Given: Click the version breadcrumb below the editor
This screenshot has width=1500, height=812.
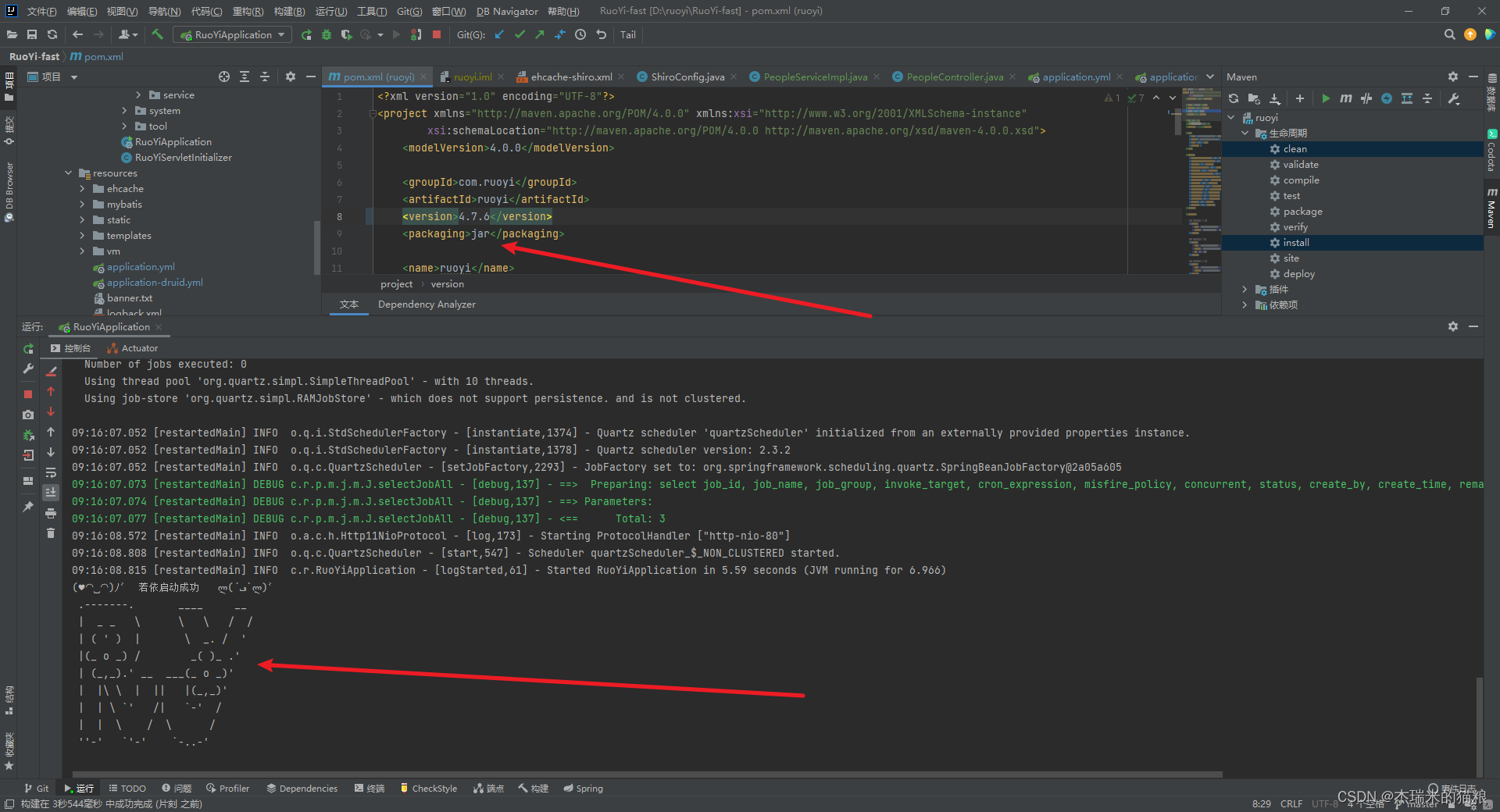Looking at the screenshot, I should coord(447,284).
